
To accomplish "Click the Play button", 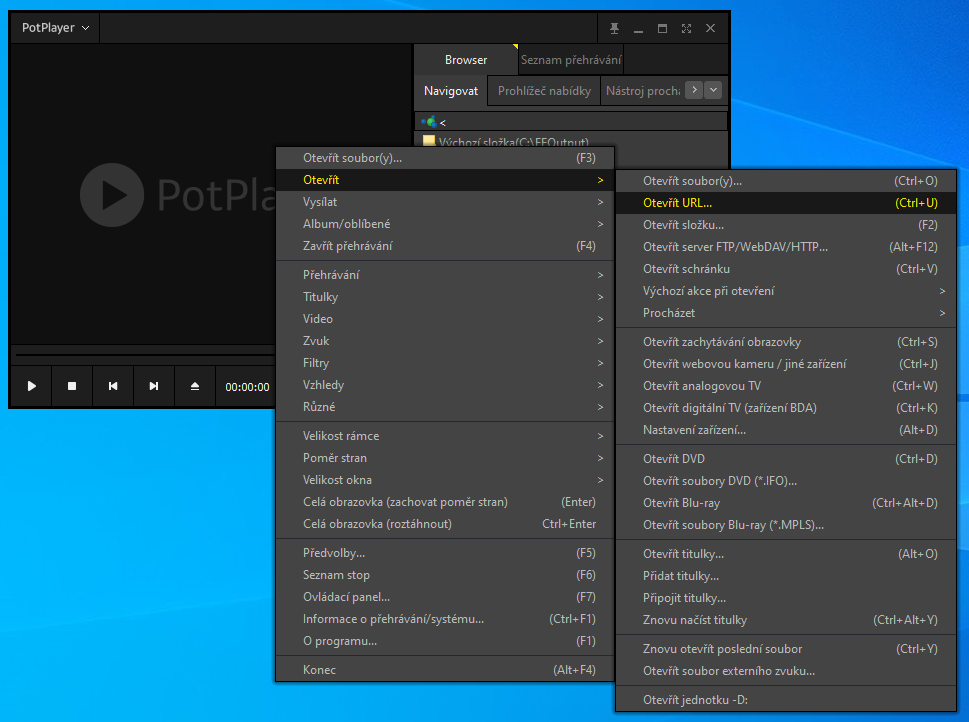I will pos(31,386).
